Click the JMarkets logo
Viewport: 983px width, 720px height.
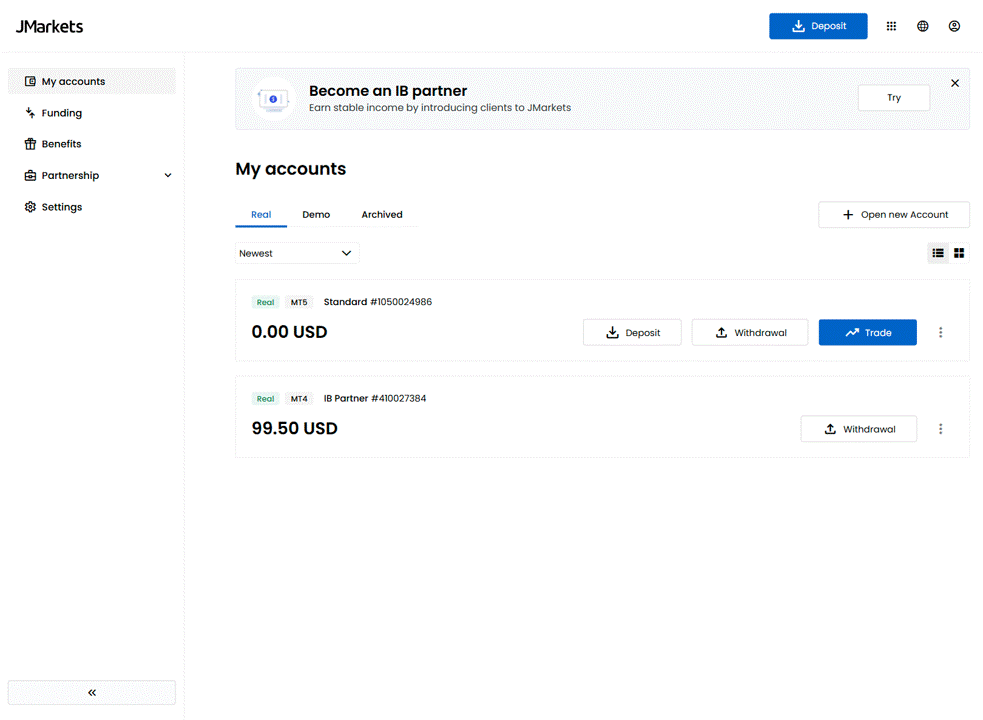(50, 26)
